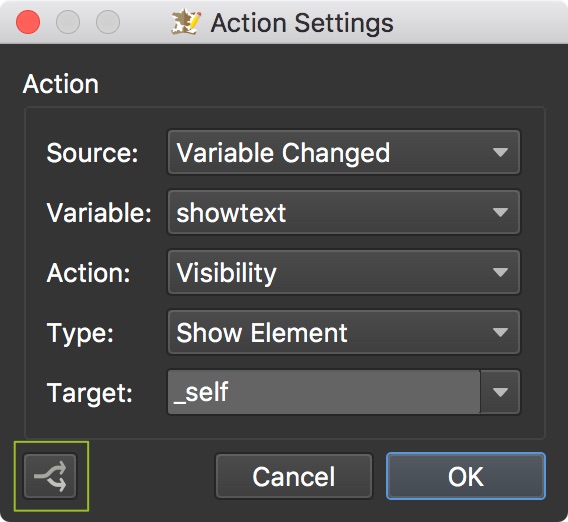This screenshot has width=568, height=522.
Task: Click the grayed-out zoom window button
Action: 108,22
